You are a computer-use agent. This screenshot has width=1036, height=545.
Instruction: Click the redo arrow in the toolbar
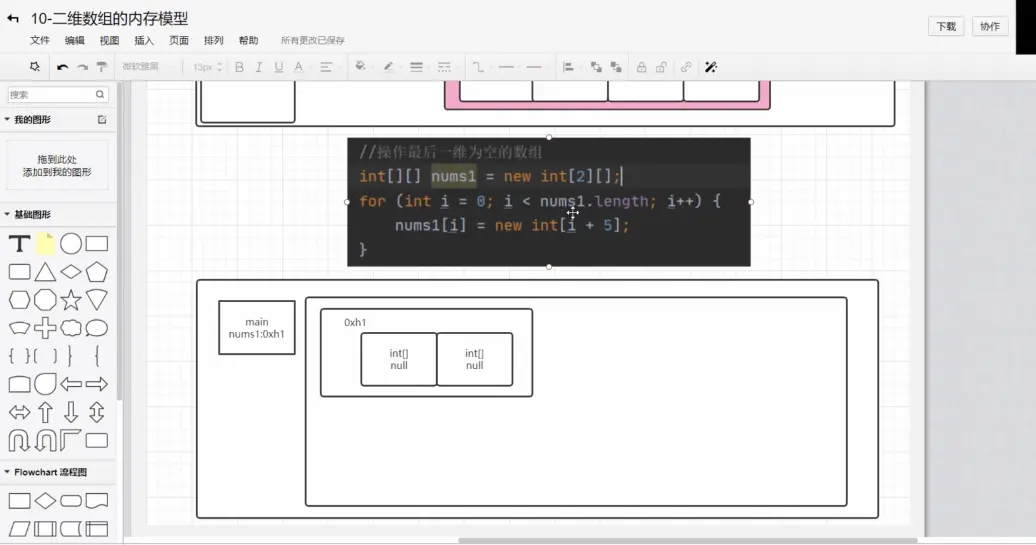(x=82, y=67)
